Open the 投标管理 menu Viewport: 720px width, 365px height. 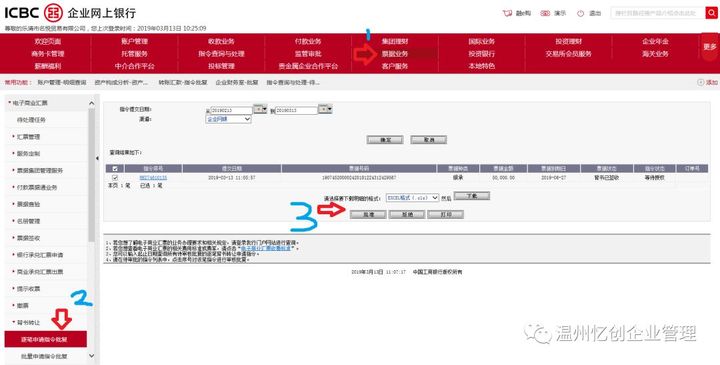coord(221,66)
